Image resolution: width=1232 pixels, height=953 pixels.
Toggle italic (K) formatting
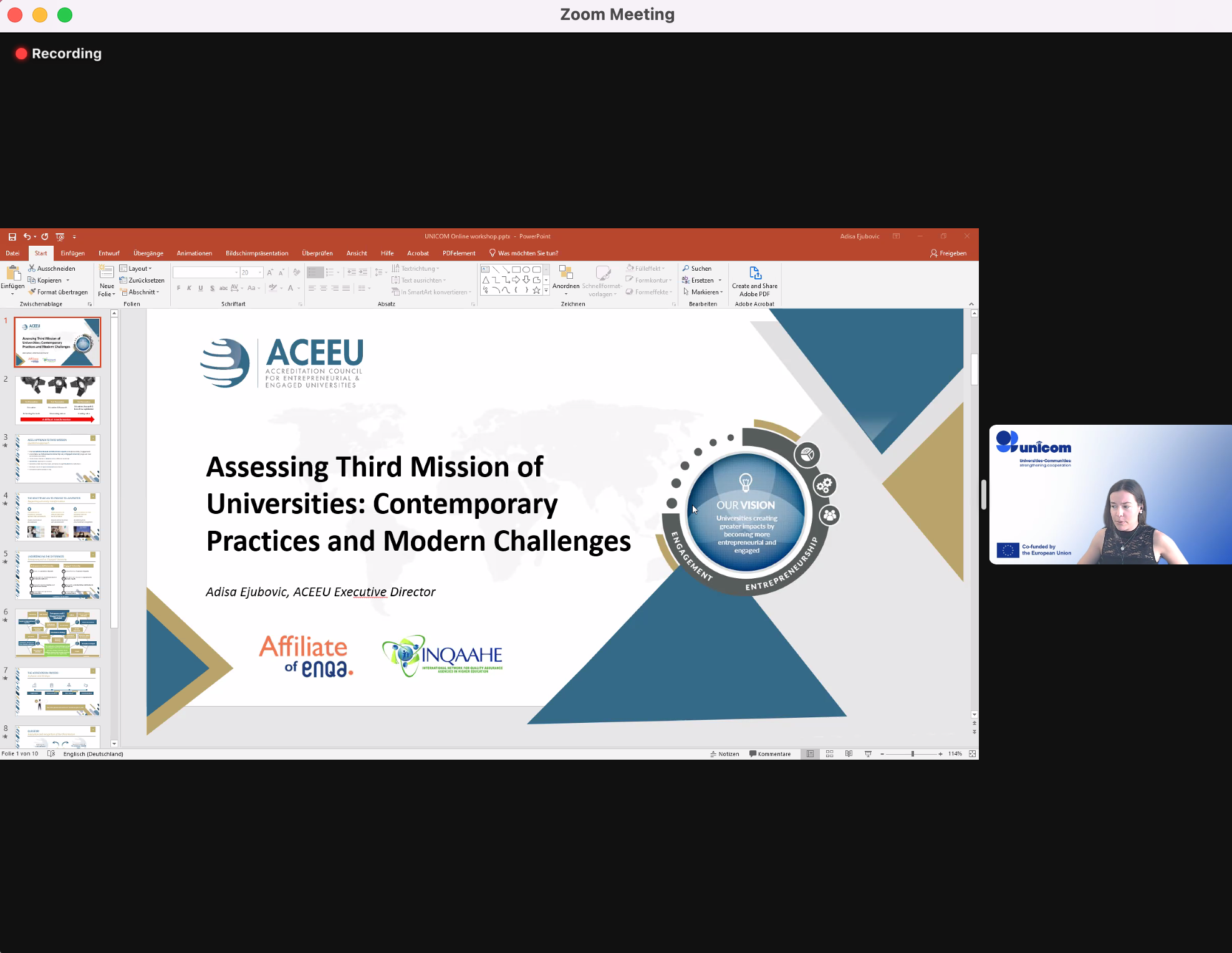(x=190, y=288)
